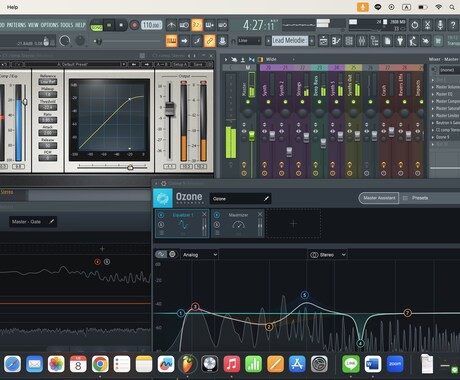Viewport: 460px width, 380px height.
Task: Toggle the countdown before recording icon
Action: pyautogui.click(x=197, y=25)
